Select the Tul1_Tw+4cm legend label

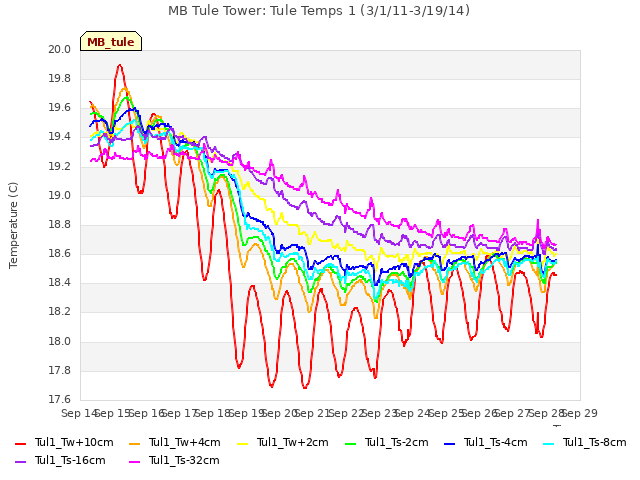click(184, 442)
